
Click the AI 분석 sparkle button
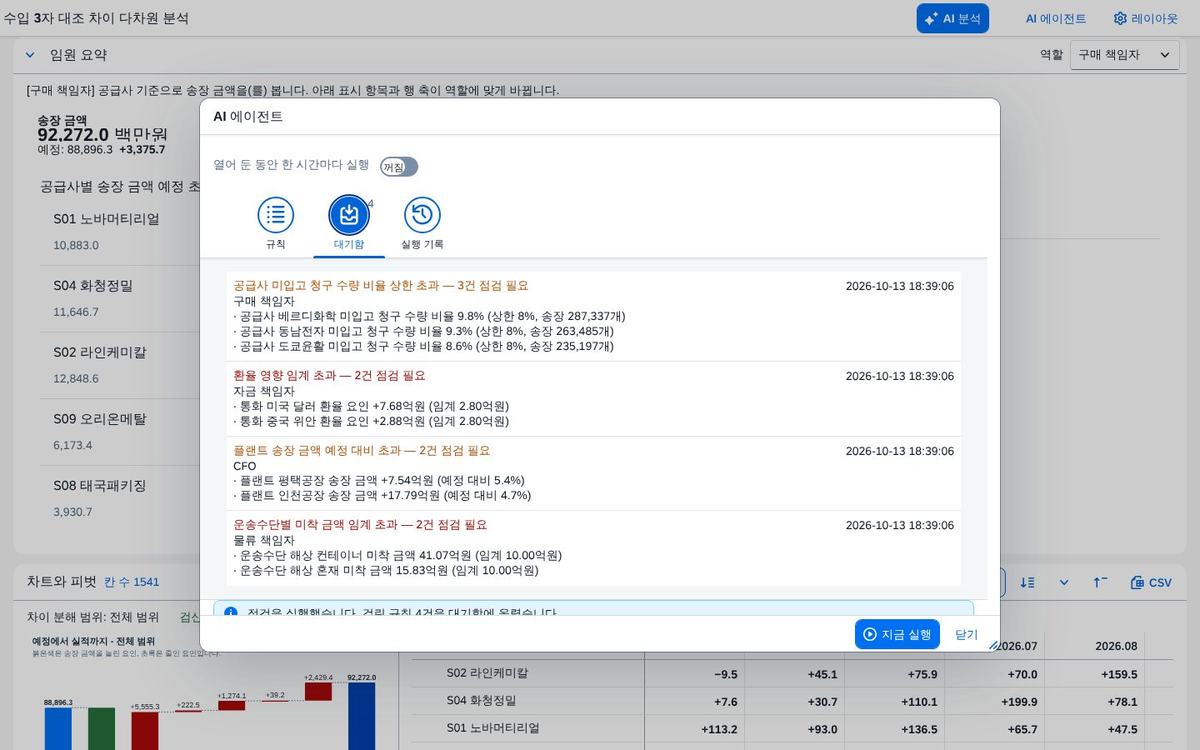[952, 18]
